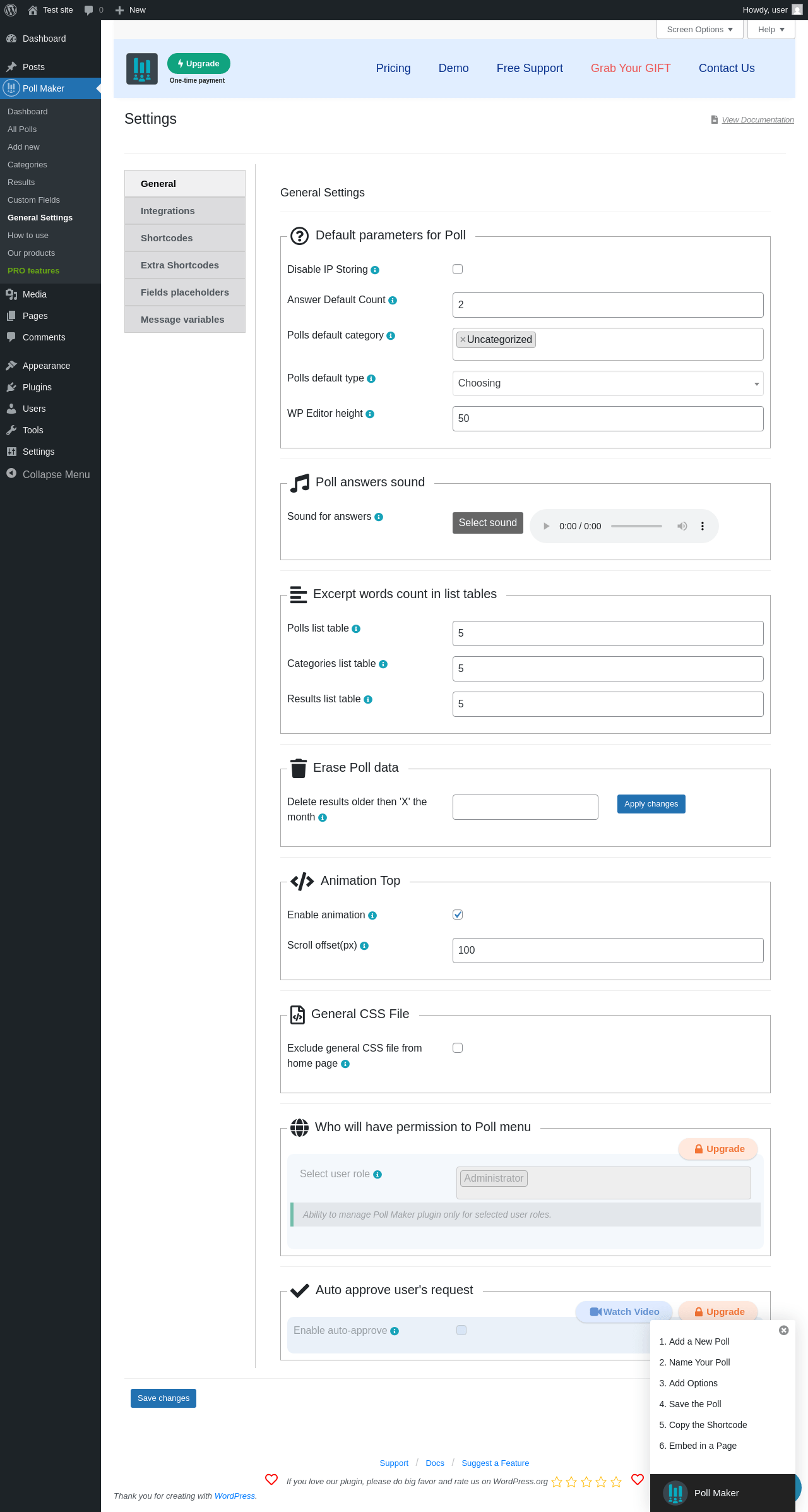Switch to the Integrations settings tab
This screenshot has height=1512, width=808.
click(x=184, y=211)
